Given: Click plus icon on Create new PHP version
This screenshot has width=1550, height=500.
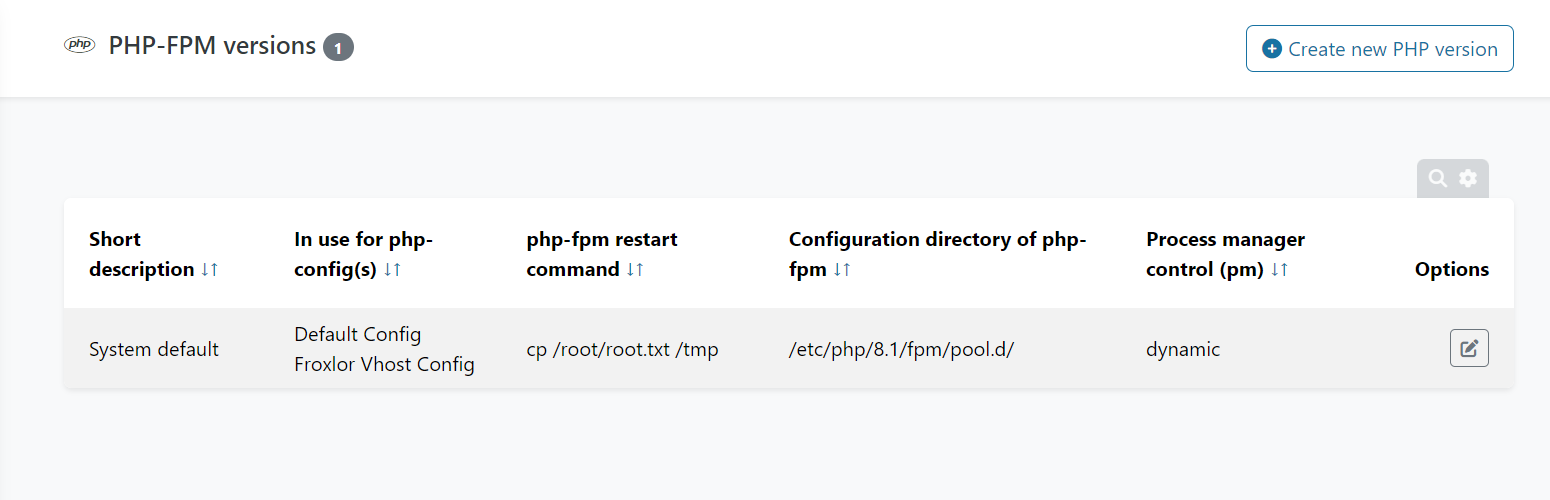Looking at the screenshot, I should 1272,49.
